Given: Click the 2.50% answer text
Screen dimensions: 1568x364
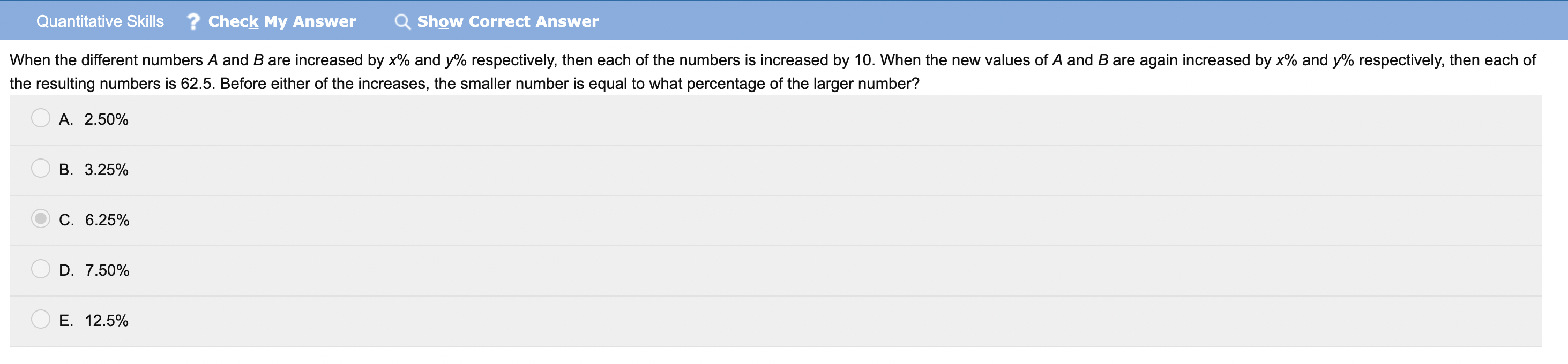Looking at the screenshot, I should [x=107, y=120].
